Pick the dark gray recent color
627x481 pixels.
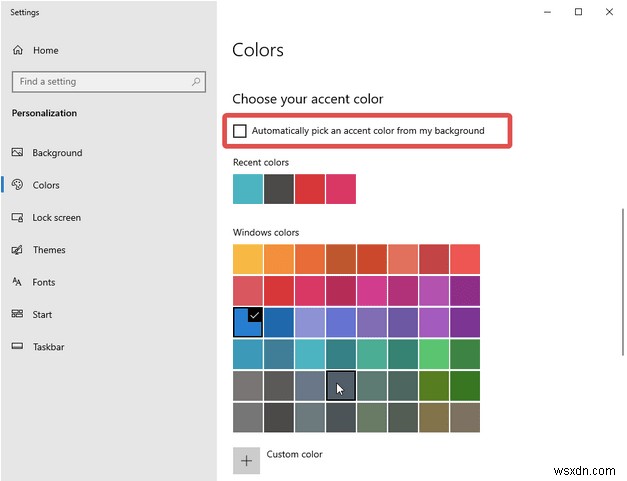279,189
